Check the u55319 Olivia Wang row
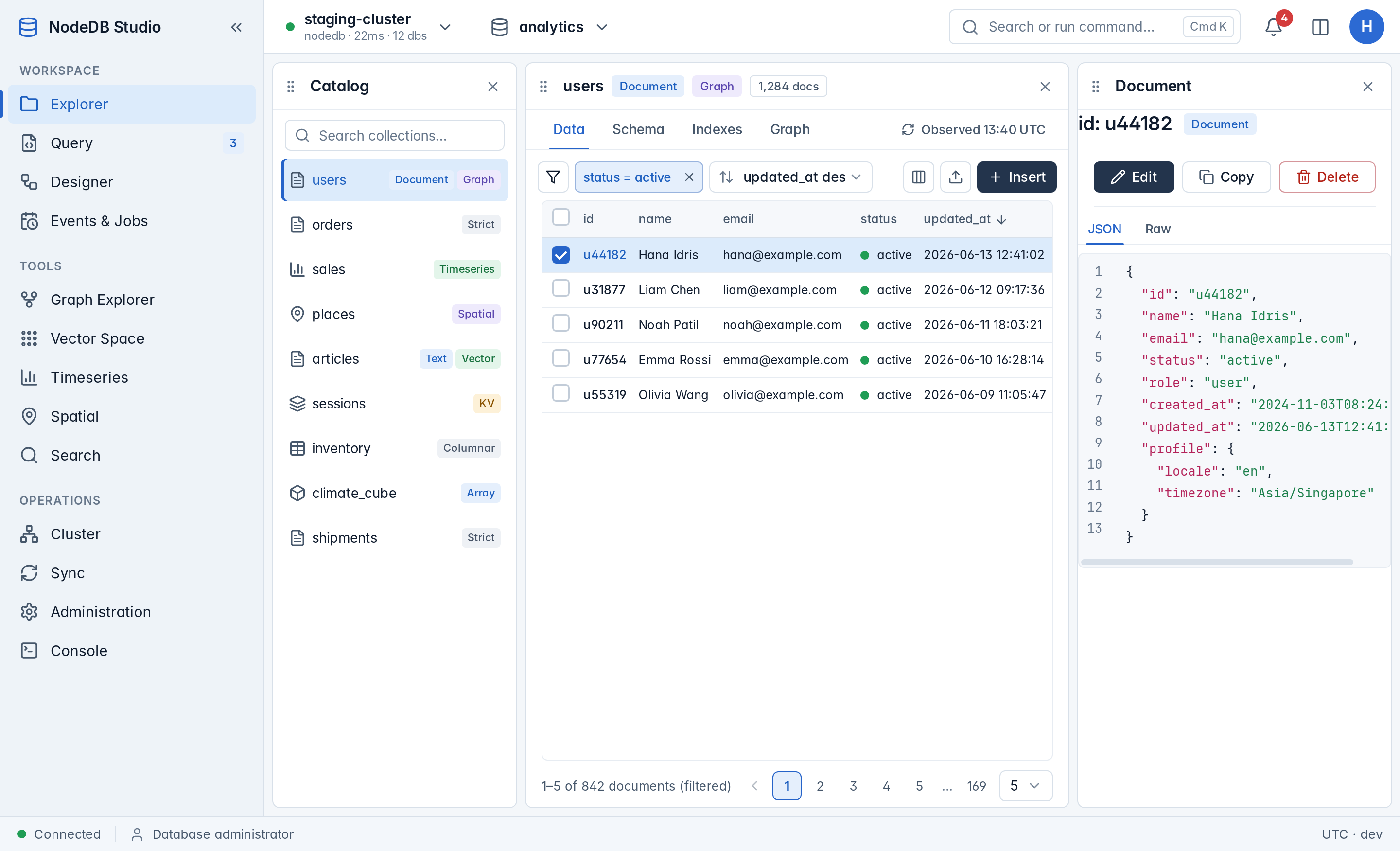Screen dimensions: 1400x851 point(560,393)
